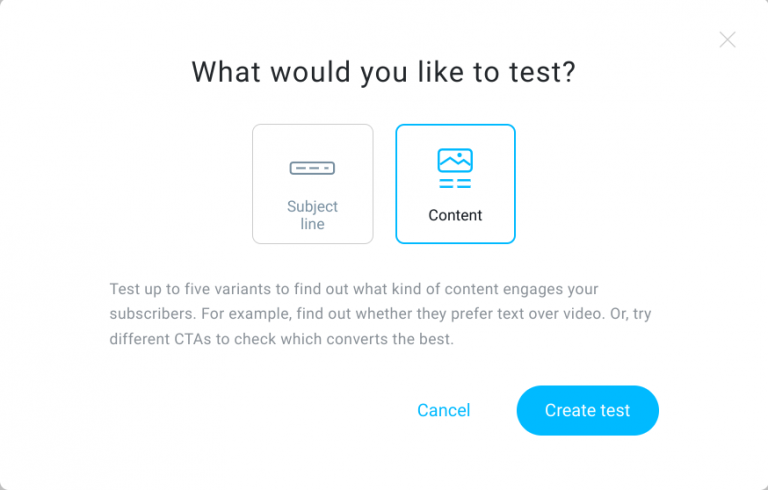Click the "Create test" button text
Viewport: 768px width, 490px height.
(587, 410)
